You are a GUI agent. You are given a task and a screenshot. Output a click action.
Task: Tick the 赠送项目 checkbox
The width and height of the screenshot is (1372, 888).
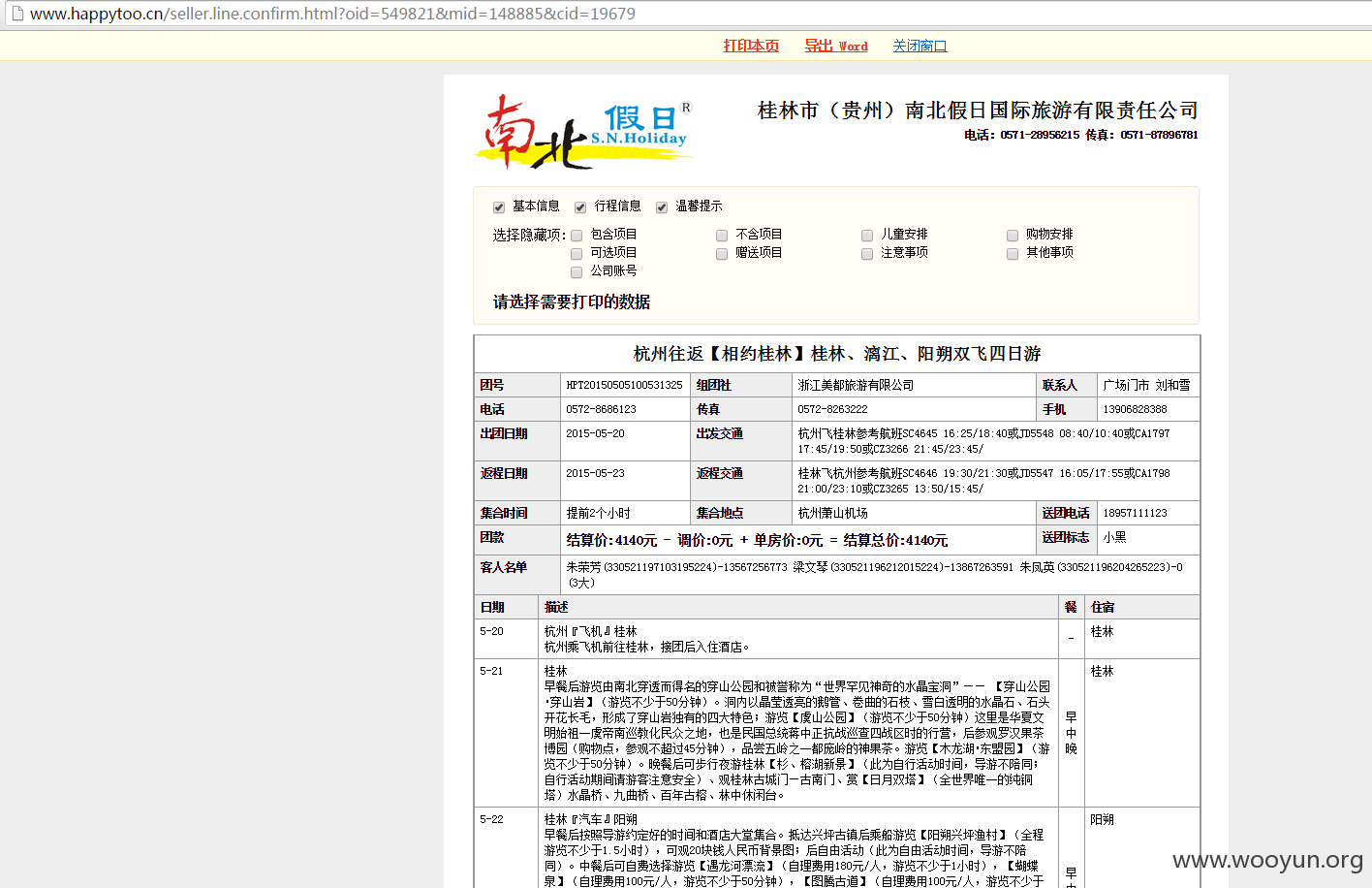pyautogui.click(x=722, y=254)
